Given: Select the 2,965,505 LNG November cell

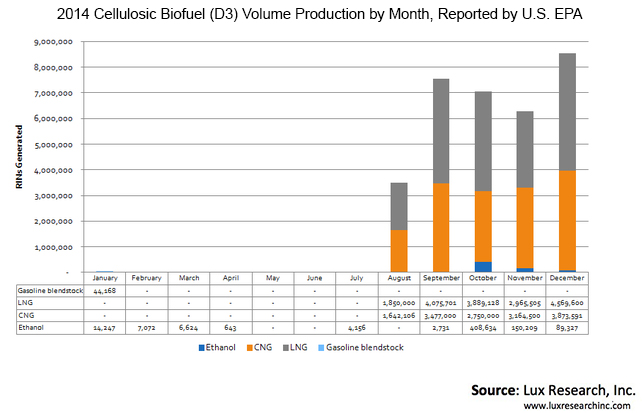Looking at the screenshot, I should point(525,303).
